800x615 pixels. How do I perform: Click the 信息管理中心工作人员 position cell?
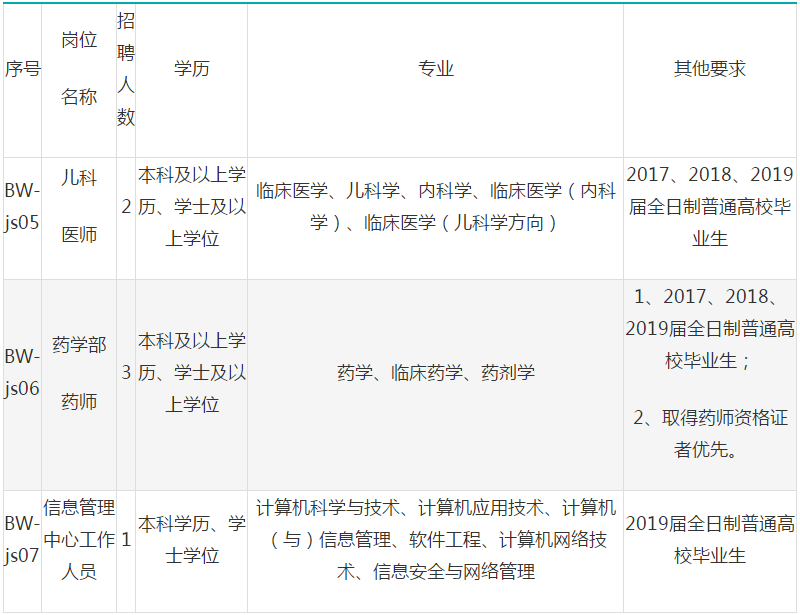(79, 539)
